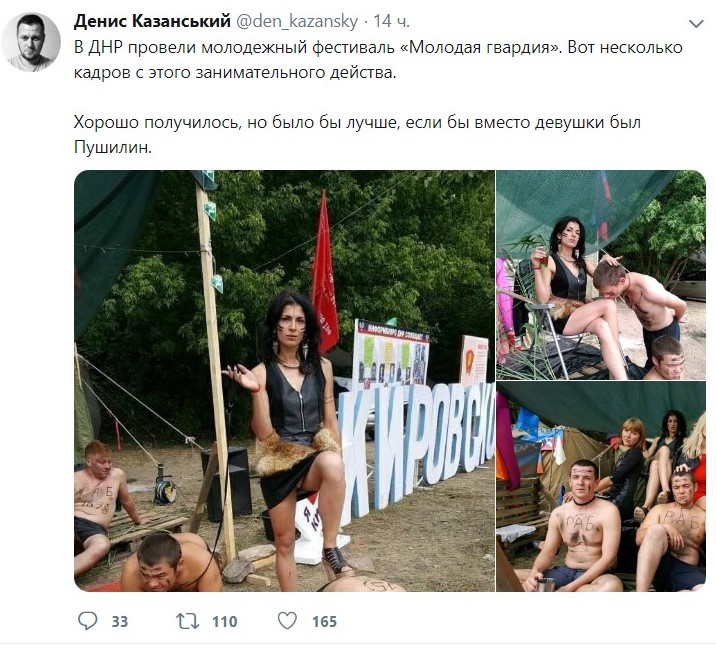Expand the tweet options chevron
Viewport: 716px width, 648px height.
(x=696, y=24)
